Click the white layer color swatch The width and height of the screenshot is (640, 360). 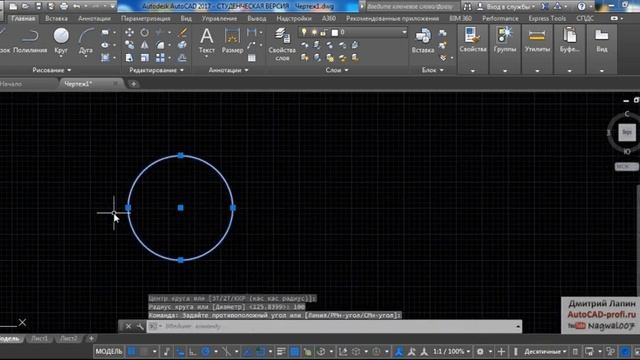tap(335, 32)
